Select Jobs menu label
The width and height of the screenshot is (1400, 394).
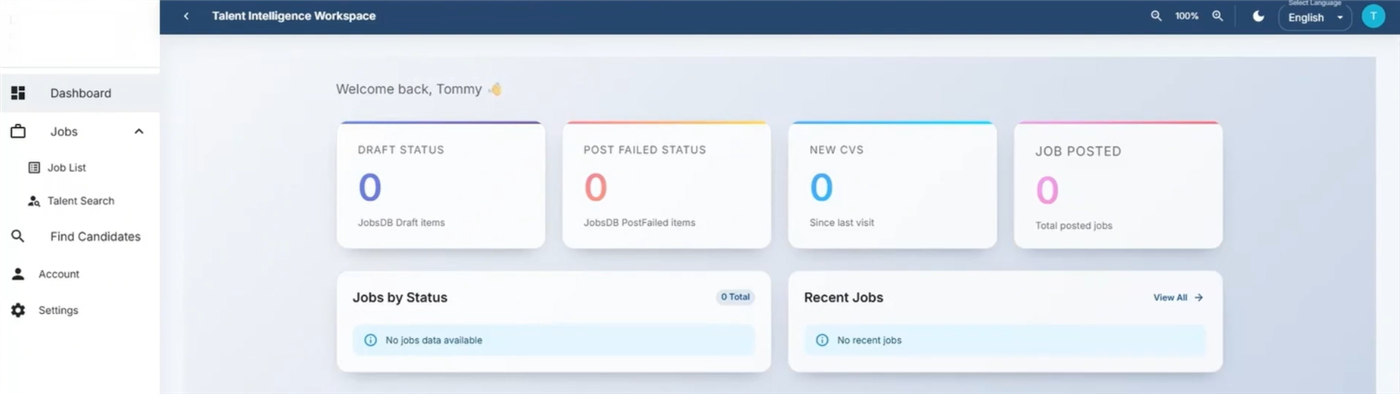[x=64, y=131]
